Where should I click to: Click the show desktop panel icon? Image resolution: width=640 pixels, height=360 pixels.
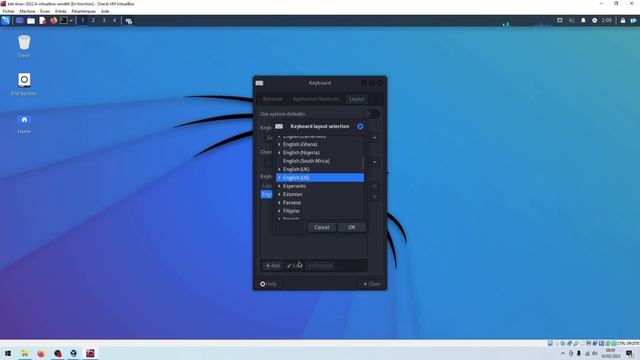click(20, 20)
